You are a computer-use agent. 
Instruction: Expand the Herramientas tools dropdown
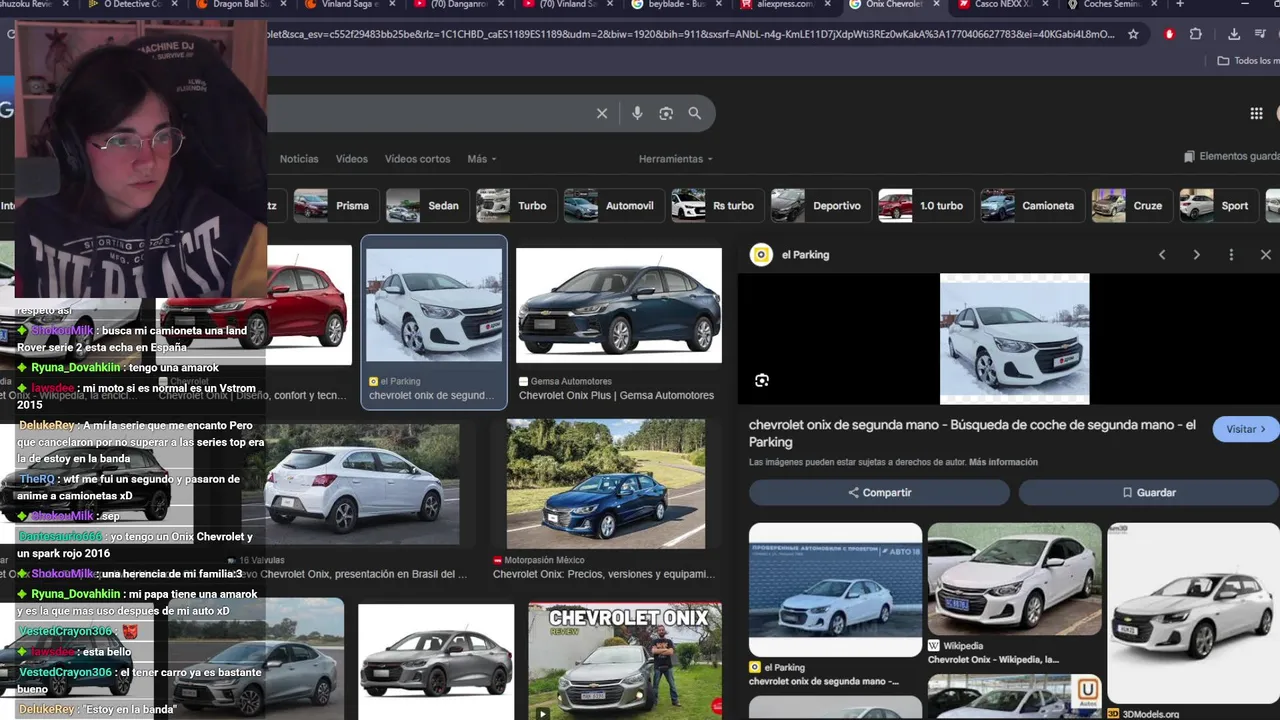(676, 159)
